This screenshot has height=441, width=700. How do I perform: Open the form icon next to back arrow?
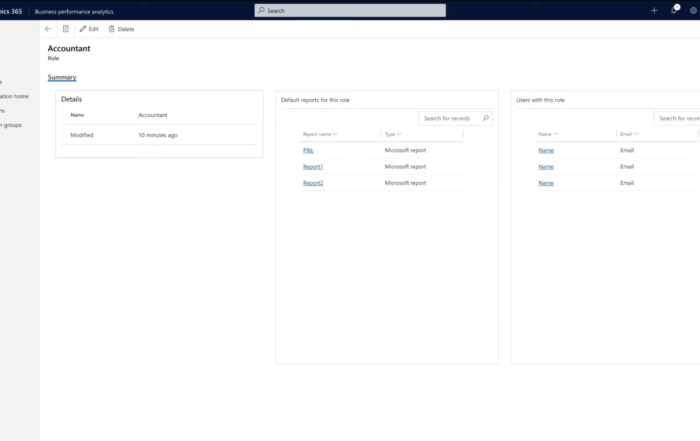[x=66, y=29]
